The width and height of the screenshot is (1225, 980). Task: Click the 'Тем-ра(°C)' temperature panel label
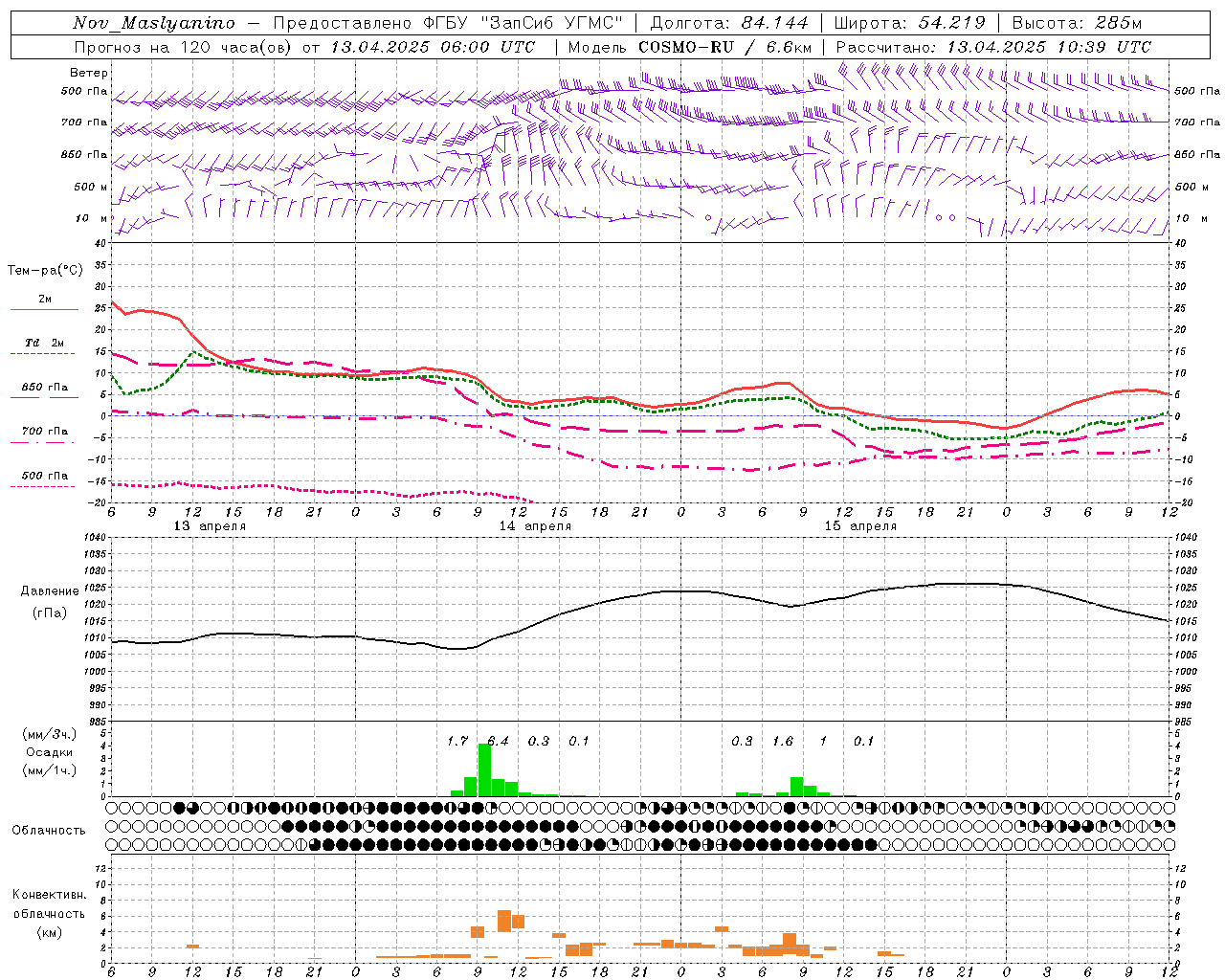pyautogui.click(x=45, y=271)
